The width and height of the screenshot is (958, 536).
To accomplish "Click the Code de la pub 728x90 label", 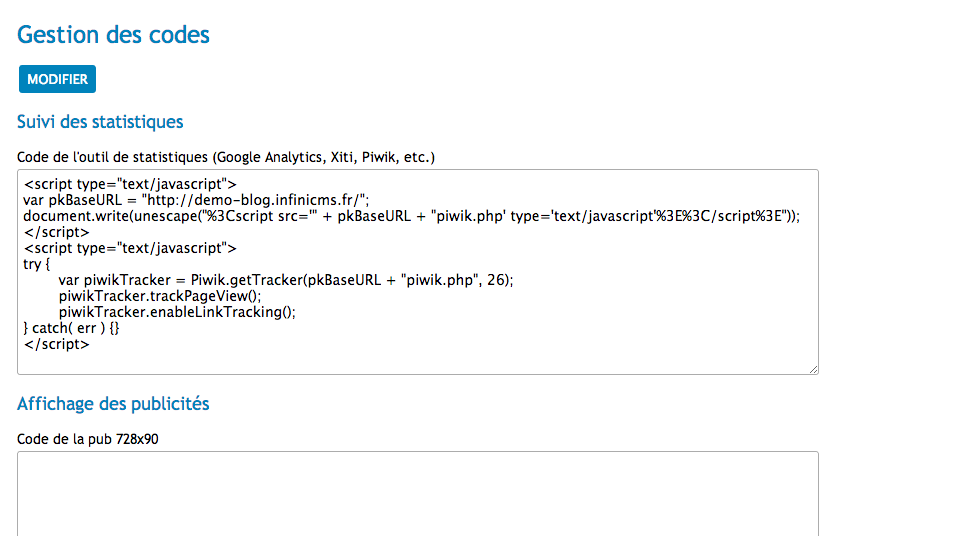I will pyautogui.click(x=88, y=439).
